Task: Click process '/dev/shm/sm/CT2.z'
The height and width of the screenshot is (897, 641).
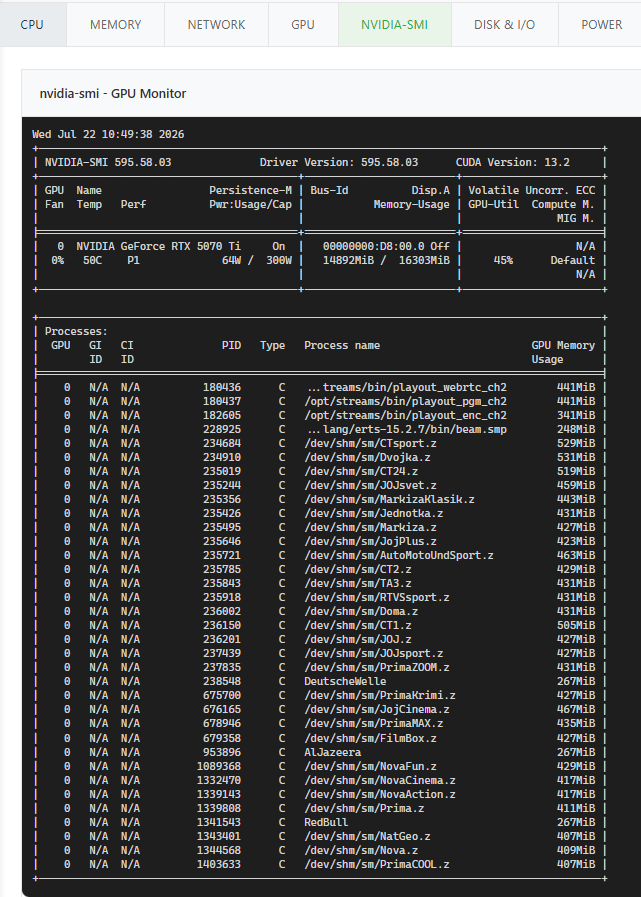Action: pyautogui.click(x=358, y=569)
